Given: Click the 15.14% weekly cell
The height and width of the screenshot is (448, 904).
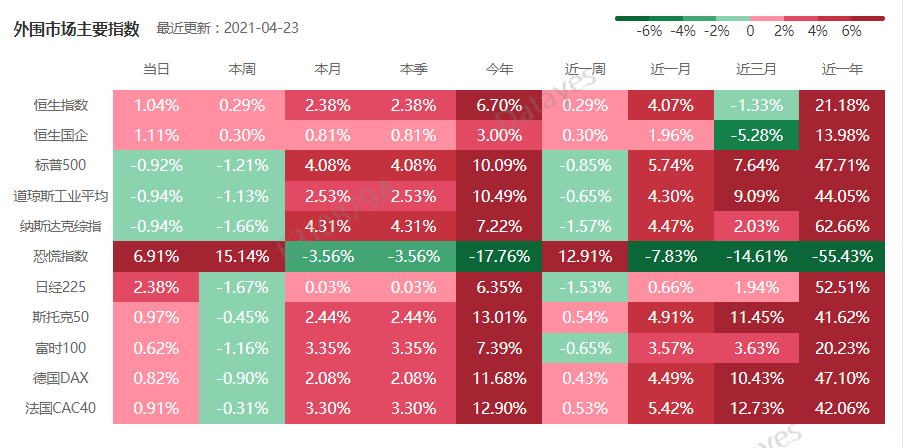Looking at the screenshot, I should coord(242,256).
